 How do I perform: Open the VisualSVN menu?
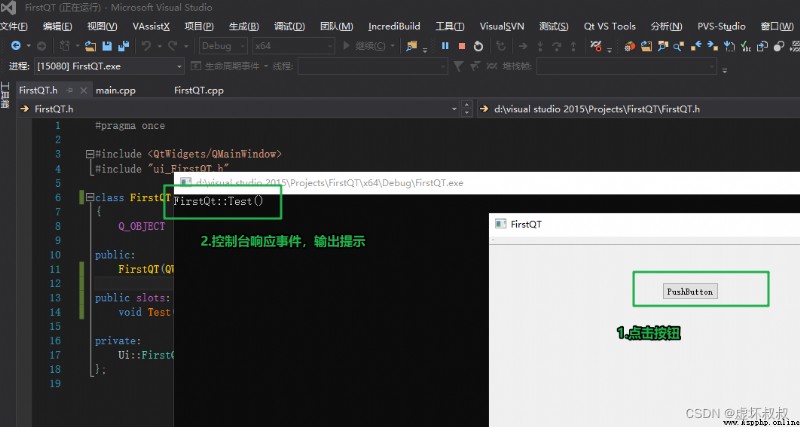502,27
